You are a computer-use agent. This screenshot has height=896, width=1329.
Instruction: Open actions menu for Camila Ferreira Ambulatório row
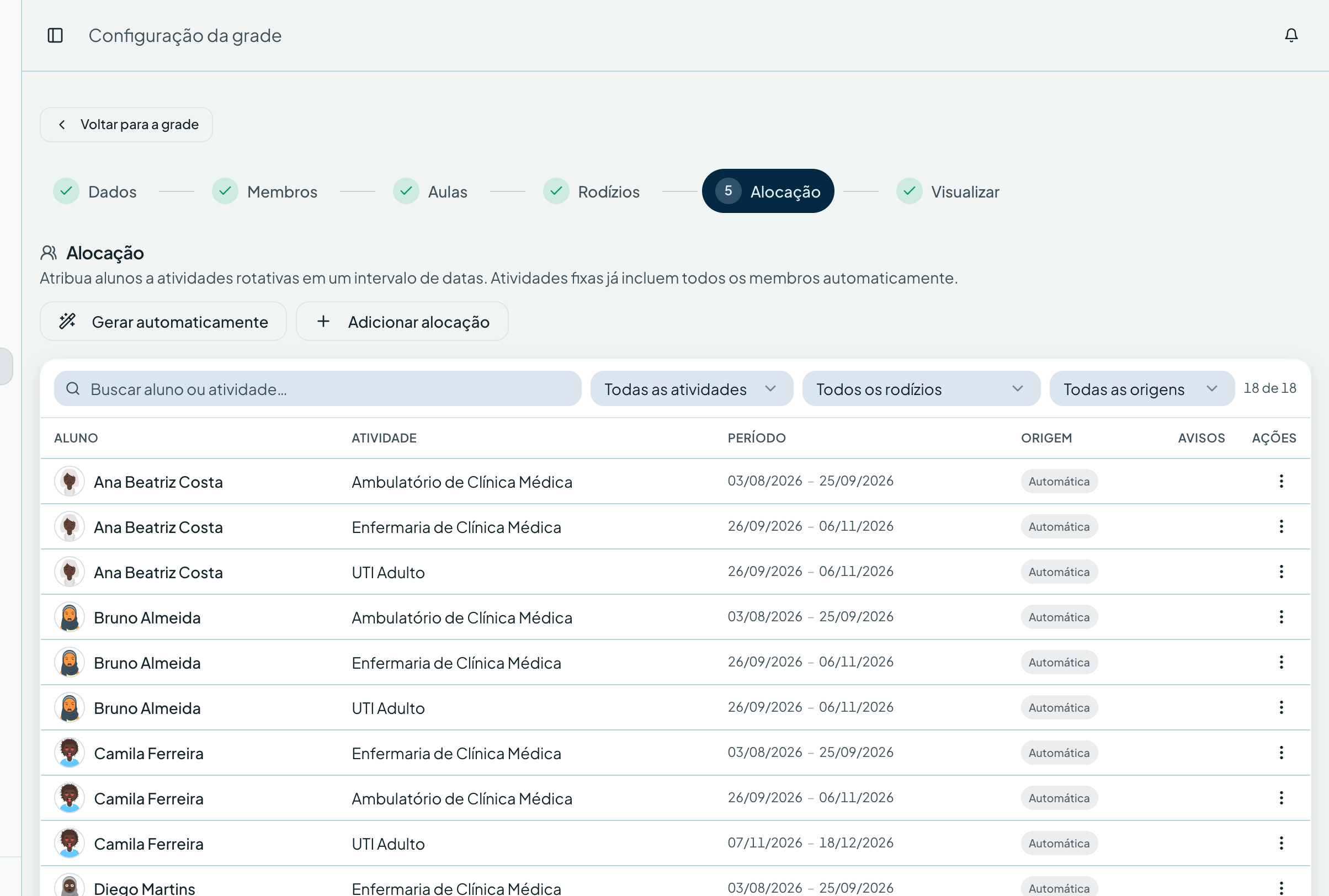coord(1281,798)
